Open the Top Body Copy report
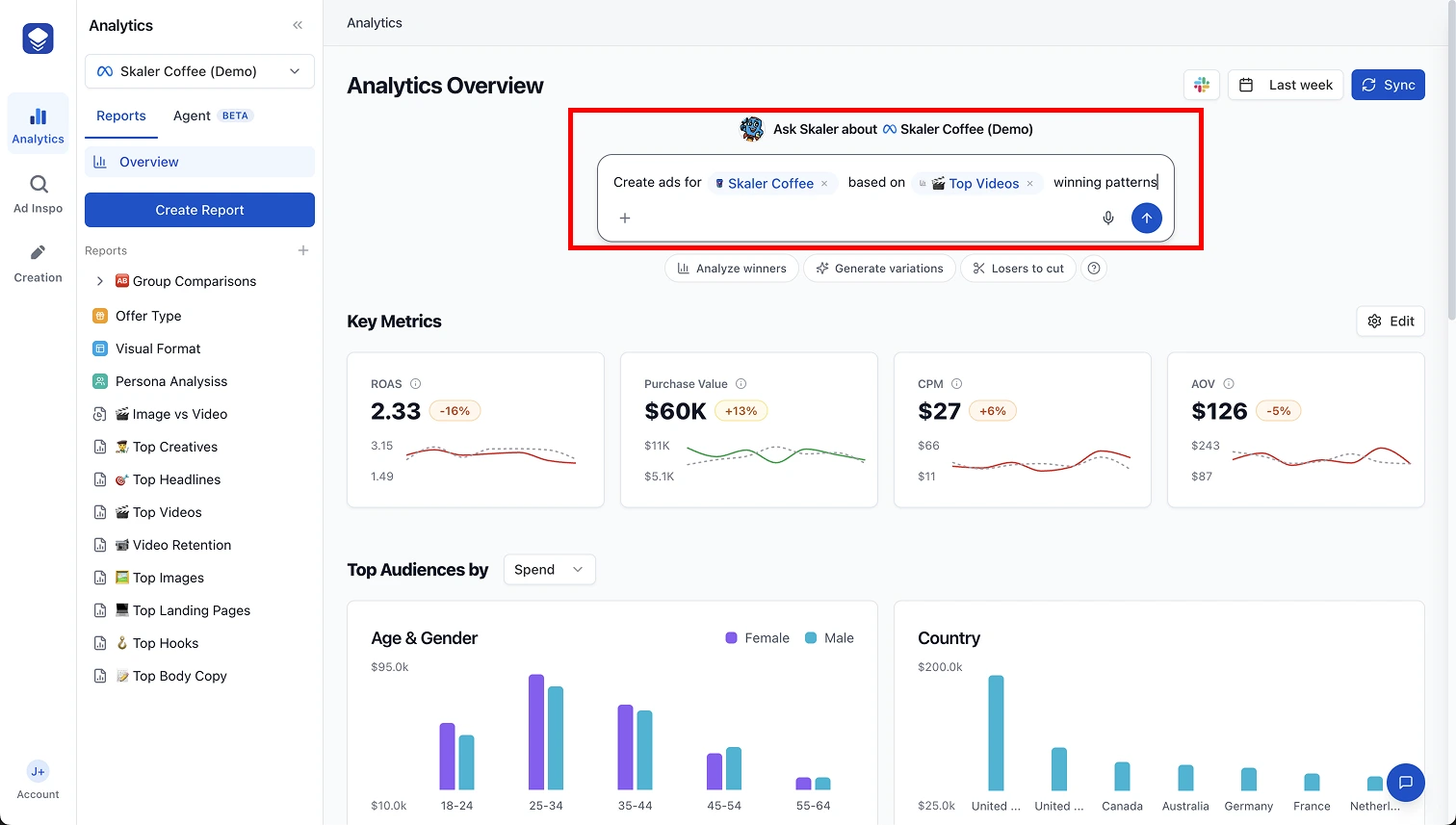 click(x=171, y=676)
